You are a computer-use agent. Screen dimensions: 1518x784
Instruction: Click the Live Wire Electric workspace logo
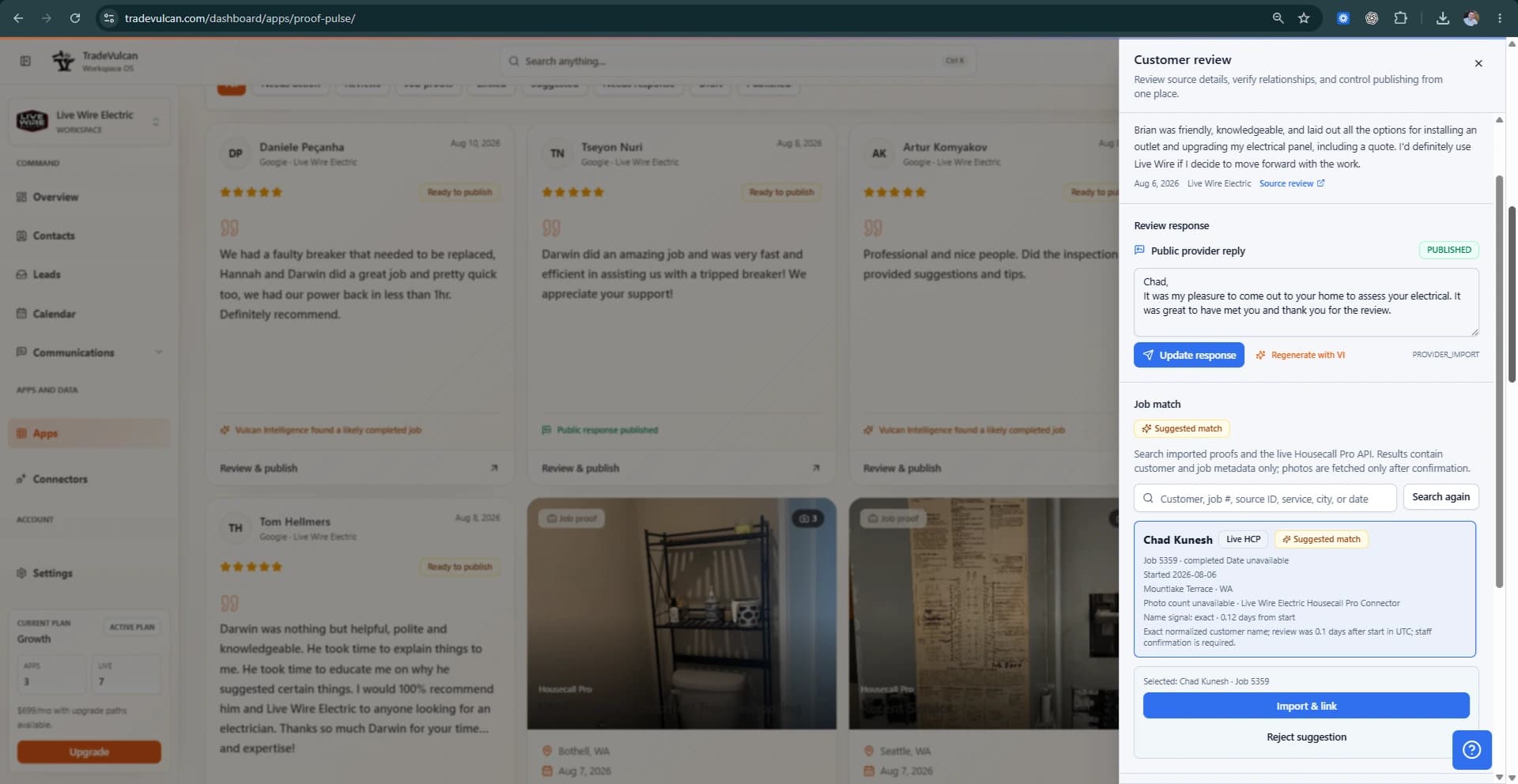32,122
